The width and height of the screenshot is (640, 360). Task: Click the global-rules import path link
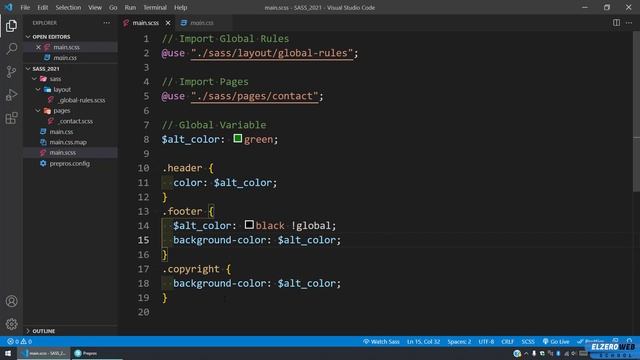[x=272, y=53]
